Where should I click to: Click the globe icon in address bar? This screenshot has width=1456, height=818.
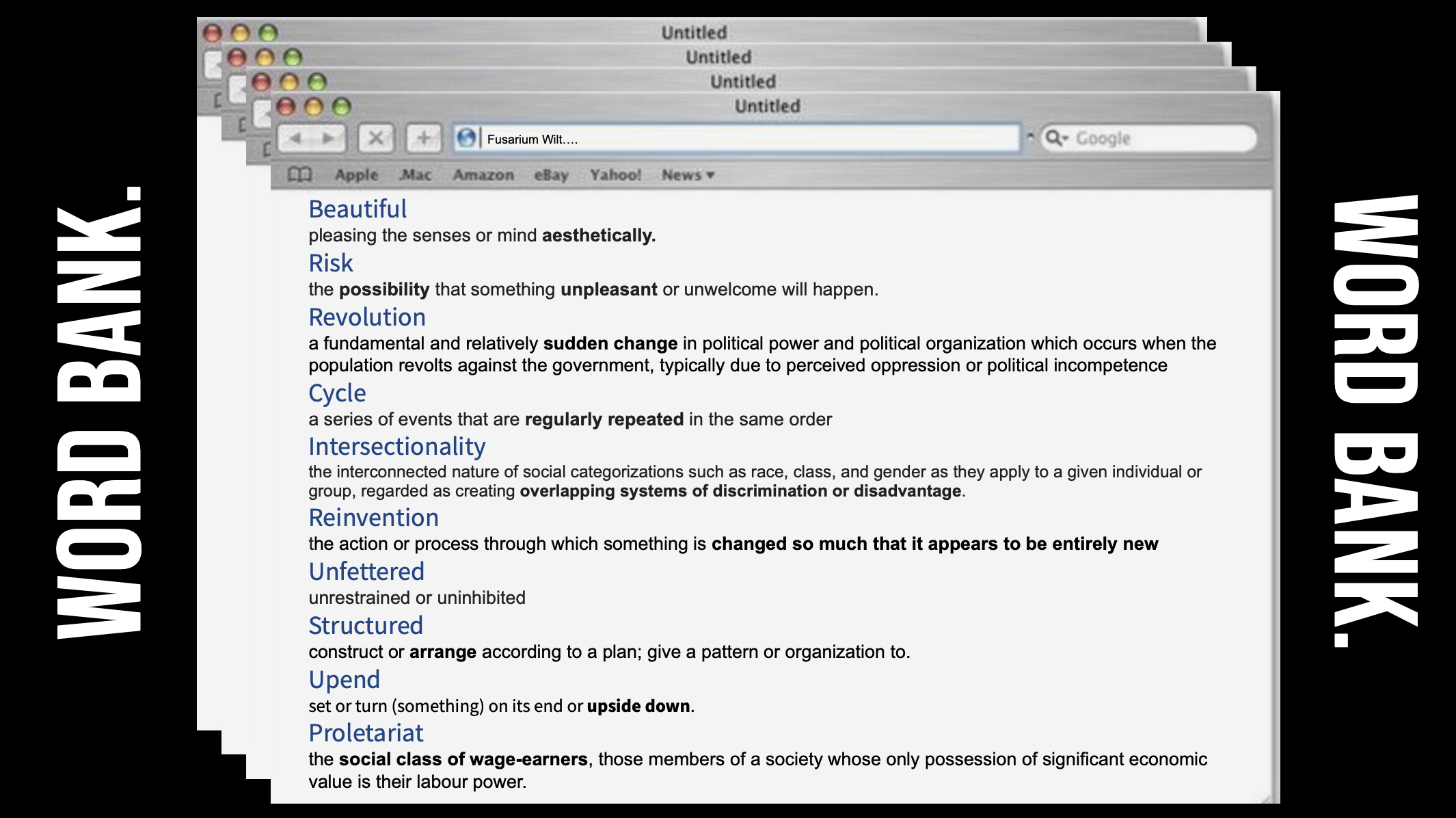click(466, 138)
